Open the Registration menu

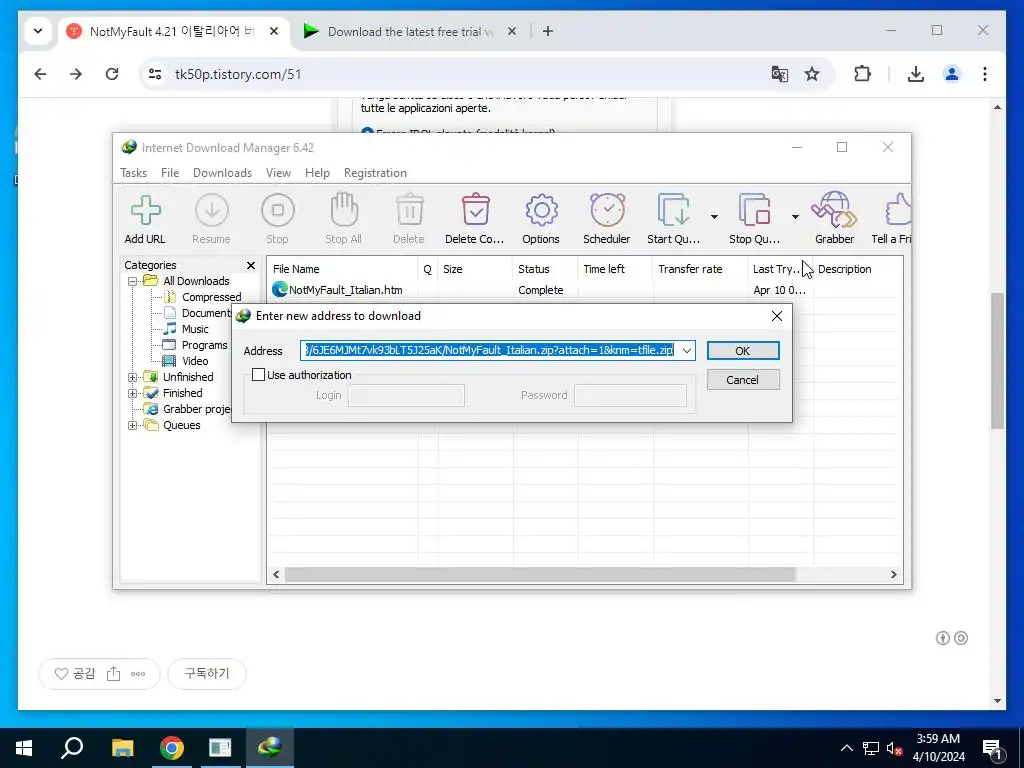376,173
